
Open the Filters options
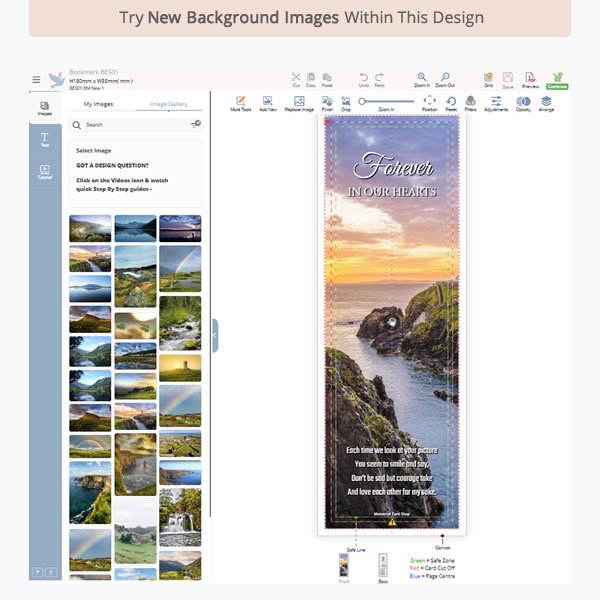[470, 103]
